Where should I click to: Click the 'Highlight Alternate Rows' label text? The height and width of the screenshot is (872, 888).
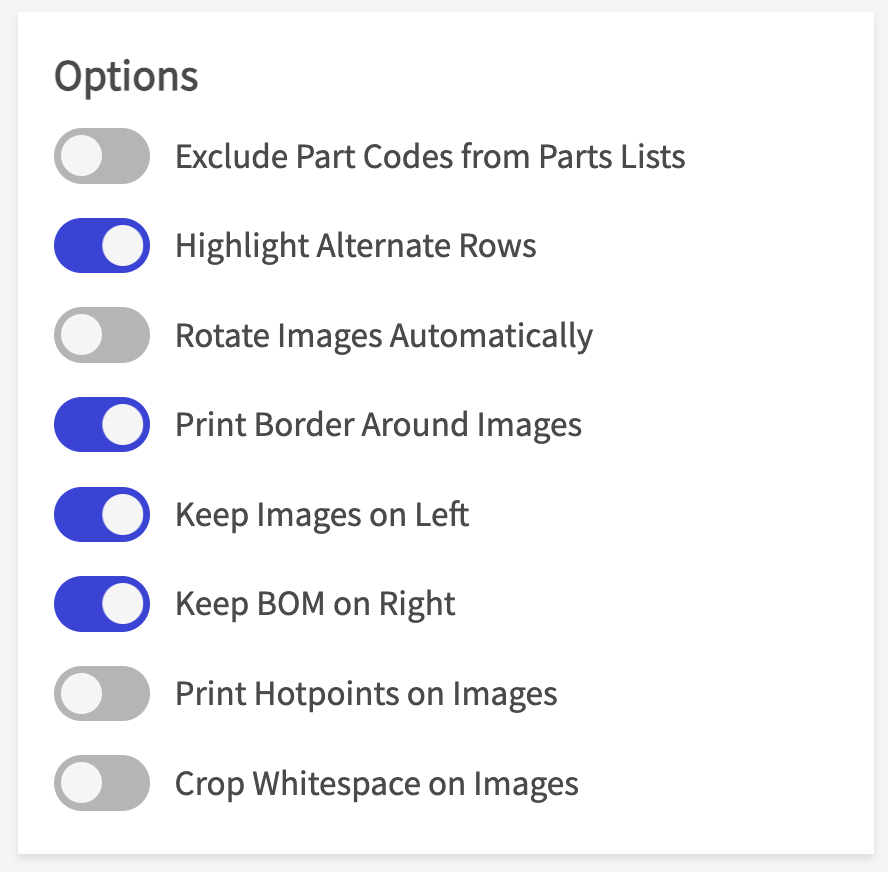[x=356, y=246]
